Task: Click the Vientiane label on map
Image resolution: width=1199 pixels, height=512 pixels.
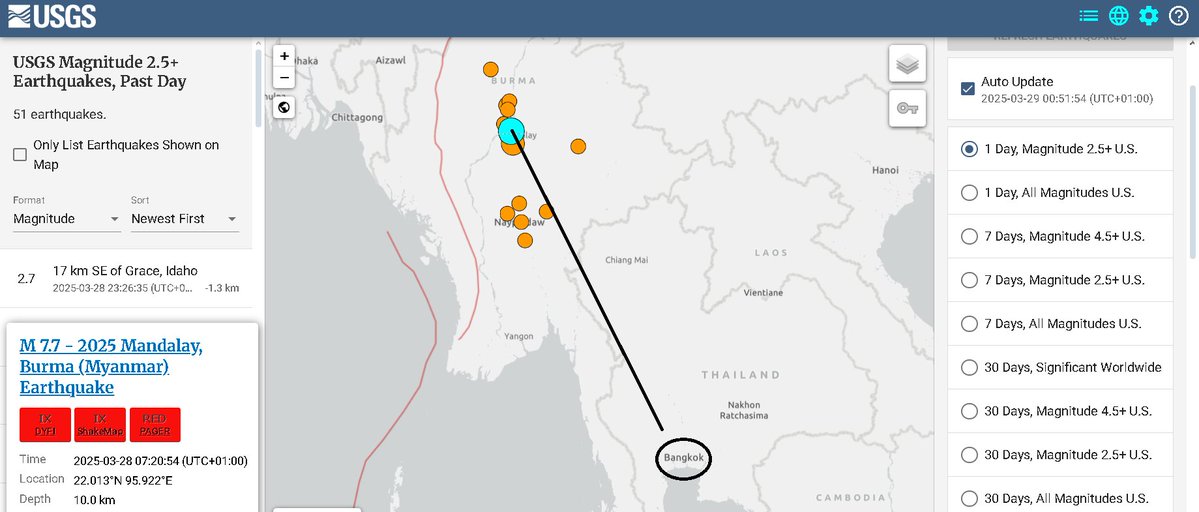Action: [763, 293]
